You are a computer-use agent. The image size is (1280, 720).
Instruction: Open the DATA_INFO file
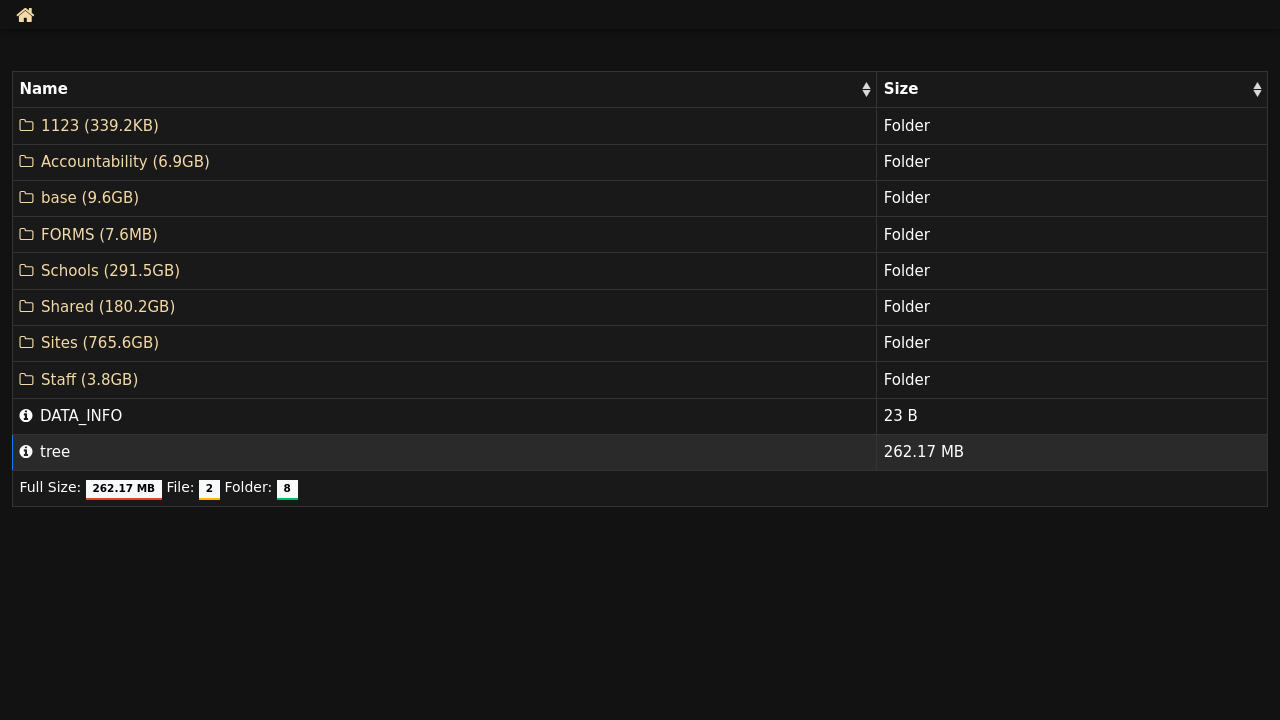81,416
